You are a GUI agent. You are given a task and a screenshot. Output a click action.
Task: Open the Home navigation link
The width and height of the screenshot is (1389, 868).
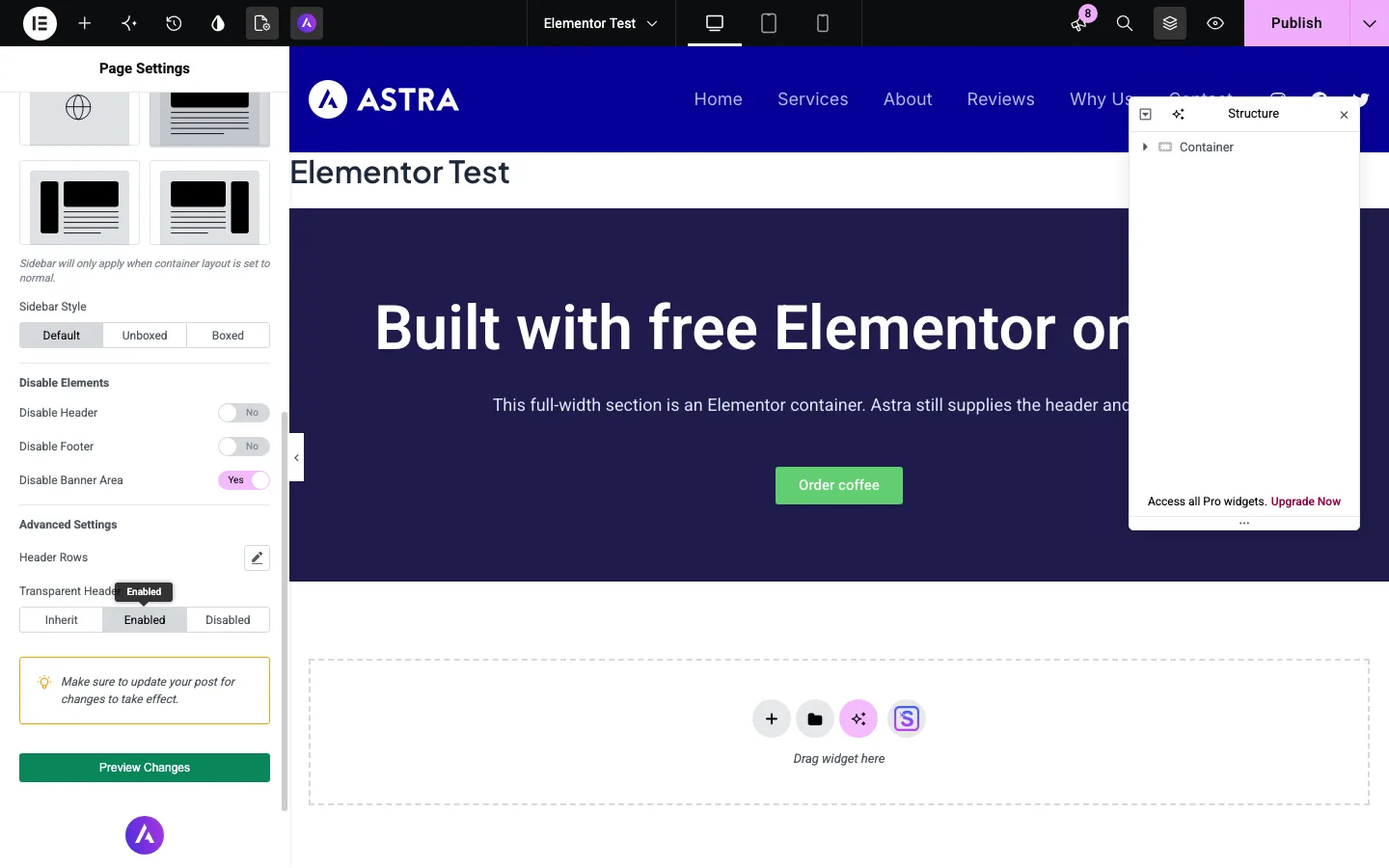pos(719,99)
